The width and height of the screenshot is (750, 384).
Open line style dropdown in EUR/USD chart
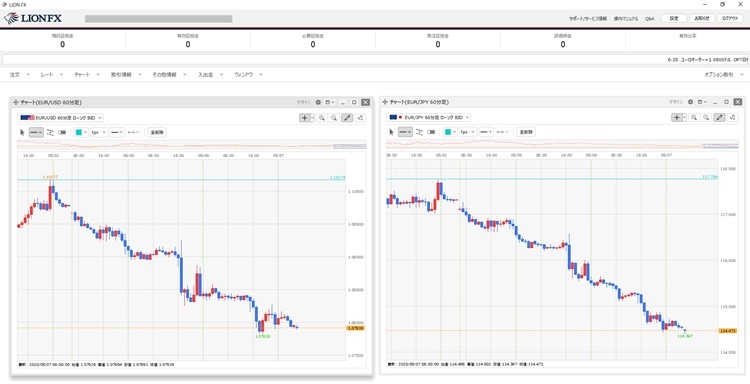coord(117,132)
